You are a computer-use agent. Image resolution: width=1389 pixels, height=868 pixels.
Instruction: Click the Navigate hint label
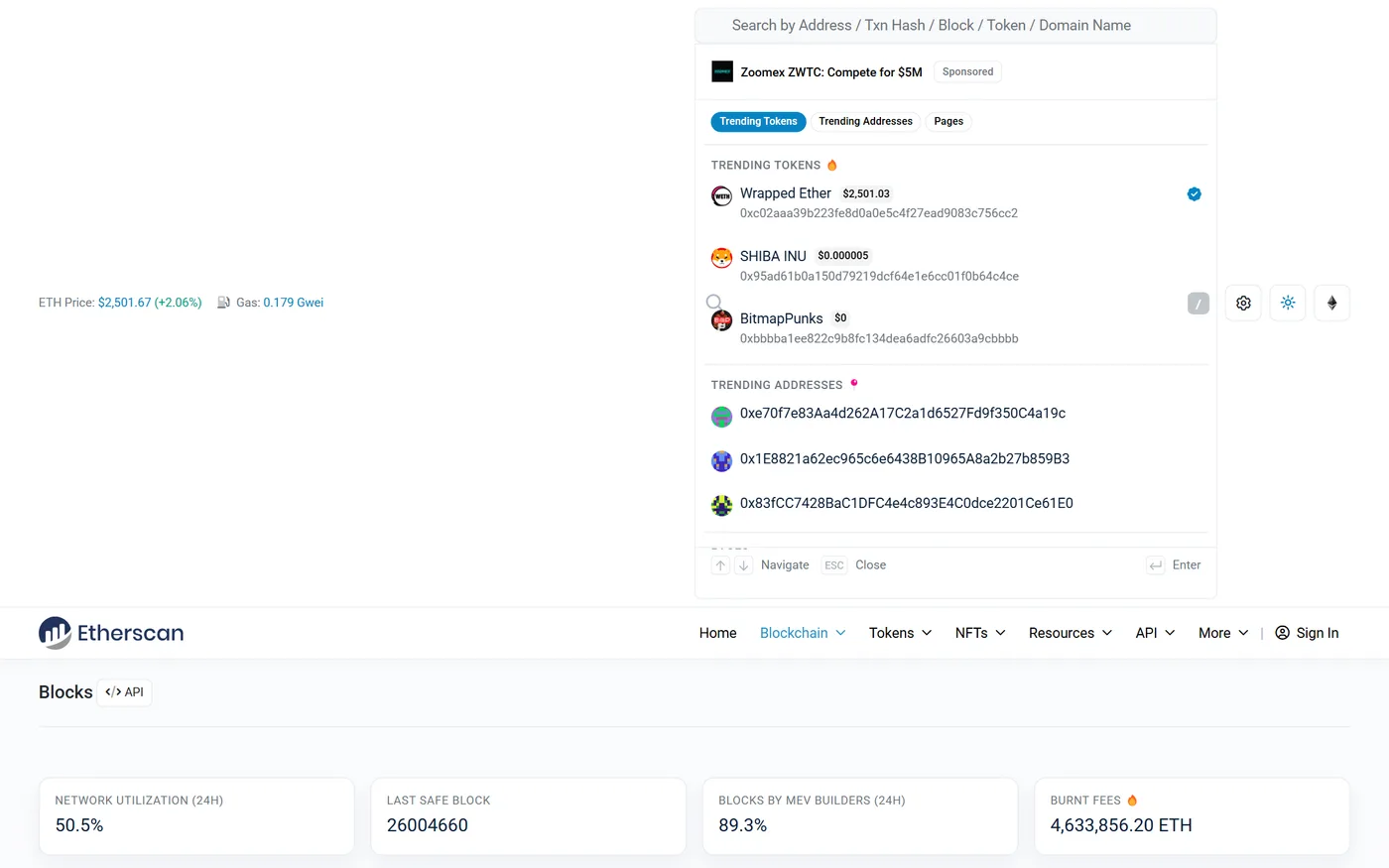tap(785, 565)
